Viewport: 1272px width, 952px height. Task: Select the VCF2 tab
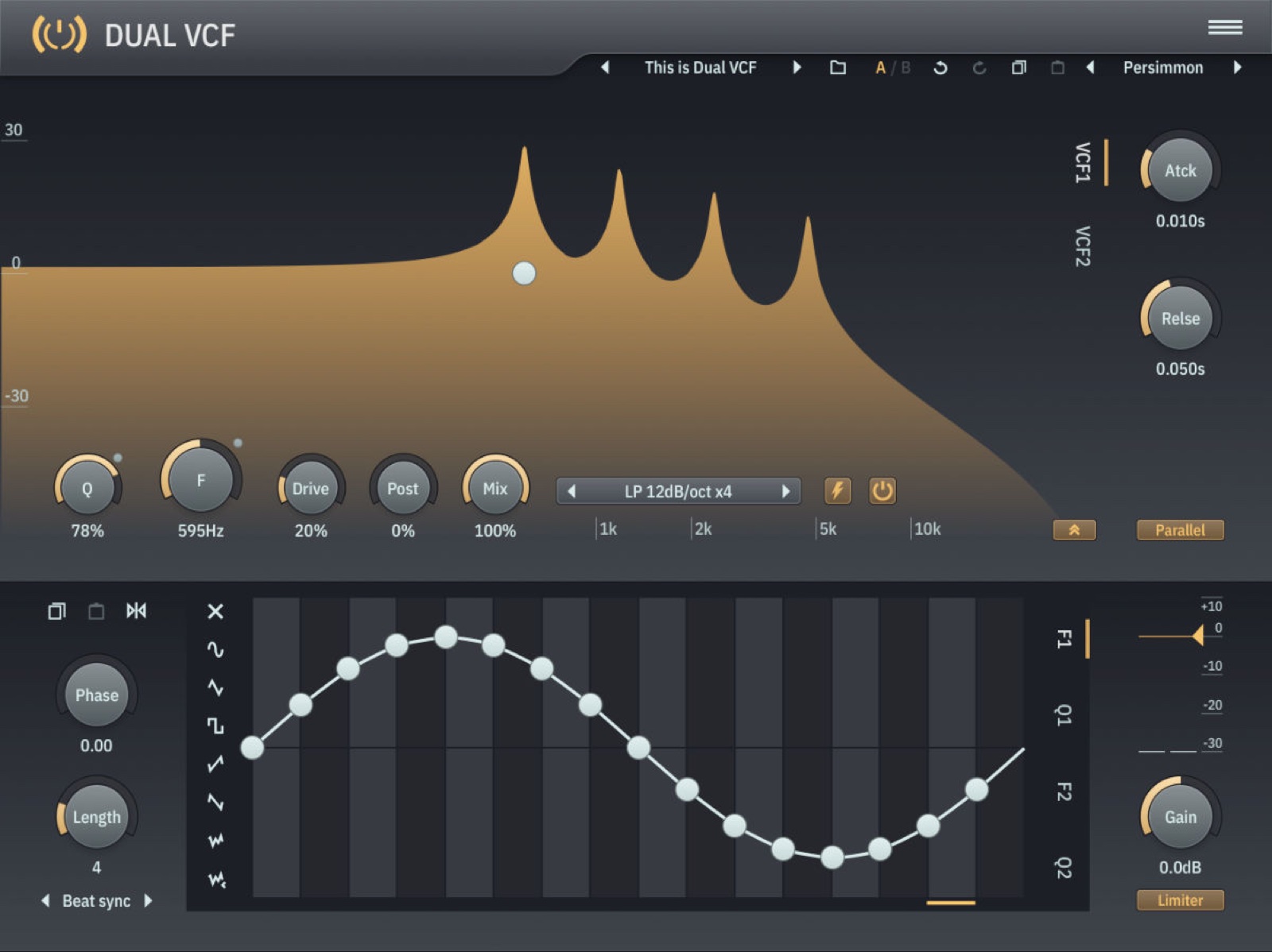1083,246
